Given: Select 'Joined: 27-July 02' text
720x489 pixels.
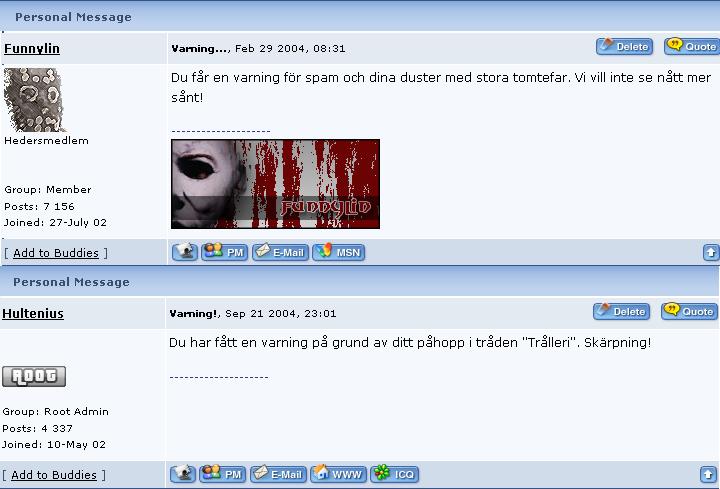Looking at the screenshot, I should click(x=55, y=223).
